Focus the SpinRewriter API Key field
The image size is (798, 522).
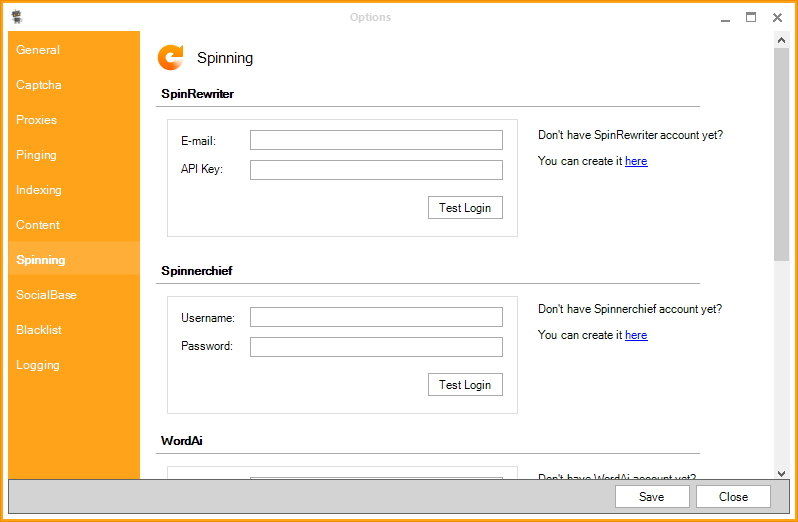pos(376,170)
